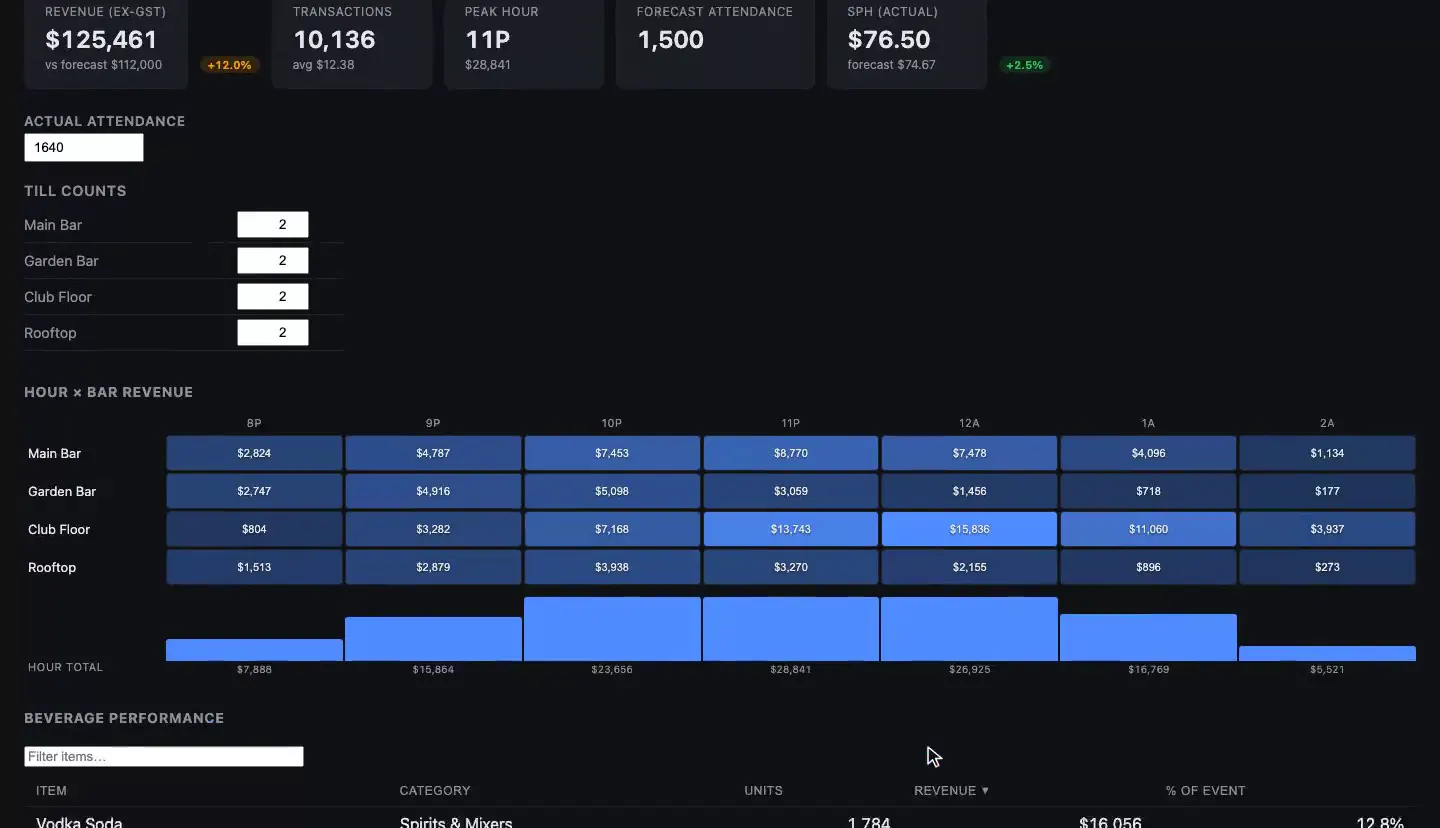Select the Club Floor 11P cell $13,743
The height and width of the screenshot is (828, 1440).
click(x=790, y=529)
